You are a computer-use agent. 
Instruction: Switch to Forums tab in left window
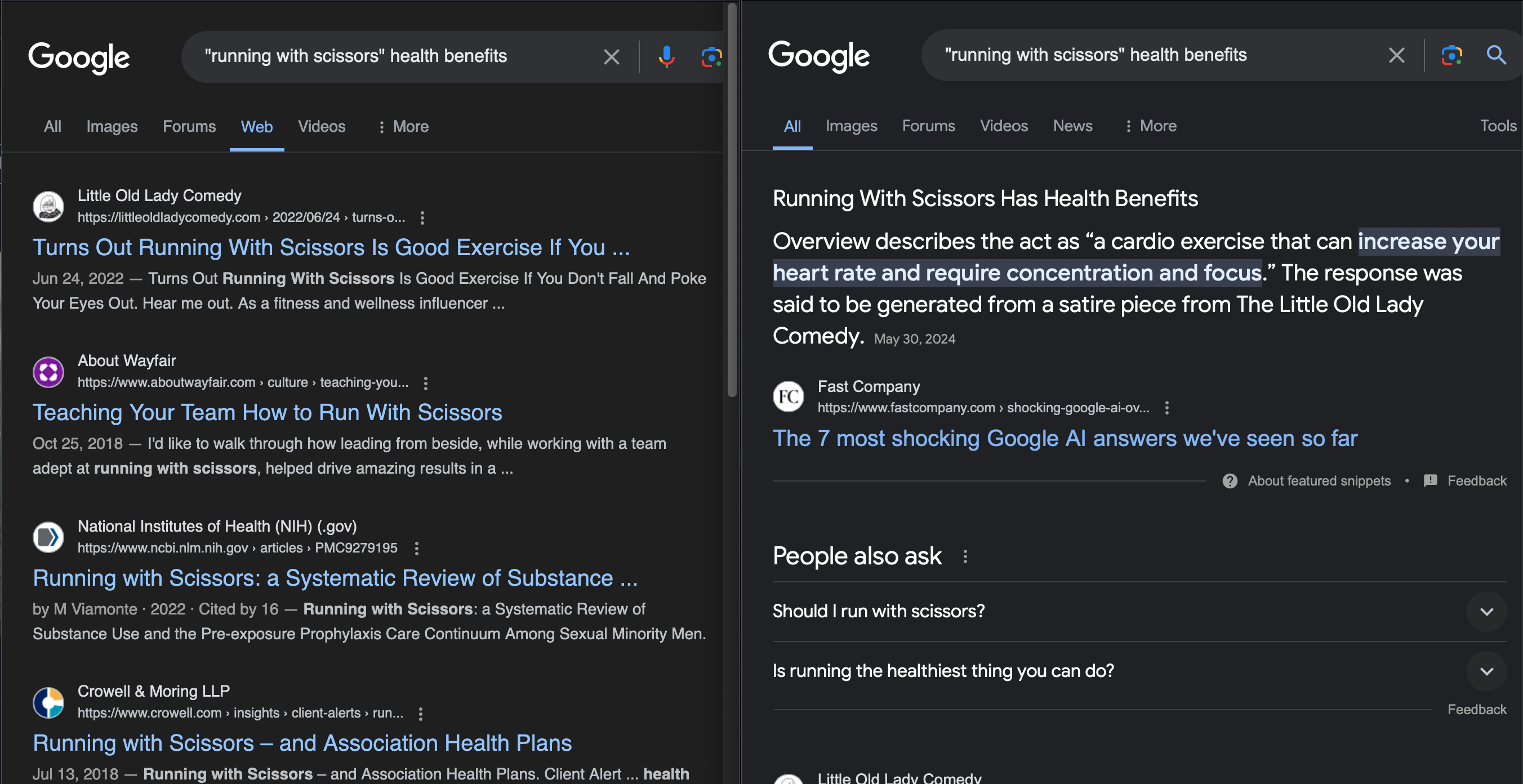pyautogui.click(x=189, y=127)
